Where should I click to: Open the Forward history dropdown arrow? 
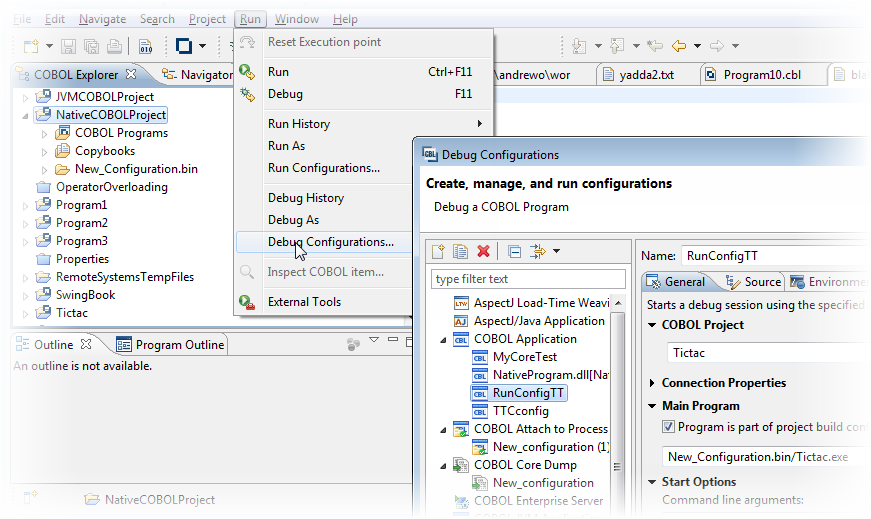[x=735, y=46]
